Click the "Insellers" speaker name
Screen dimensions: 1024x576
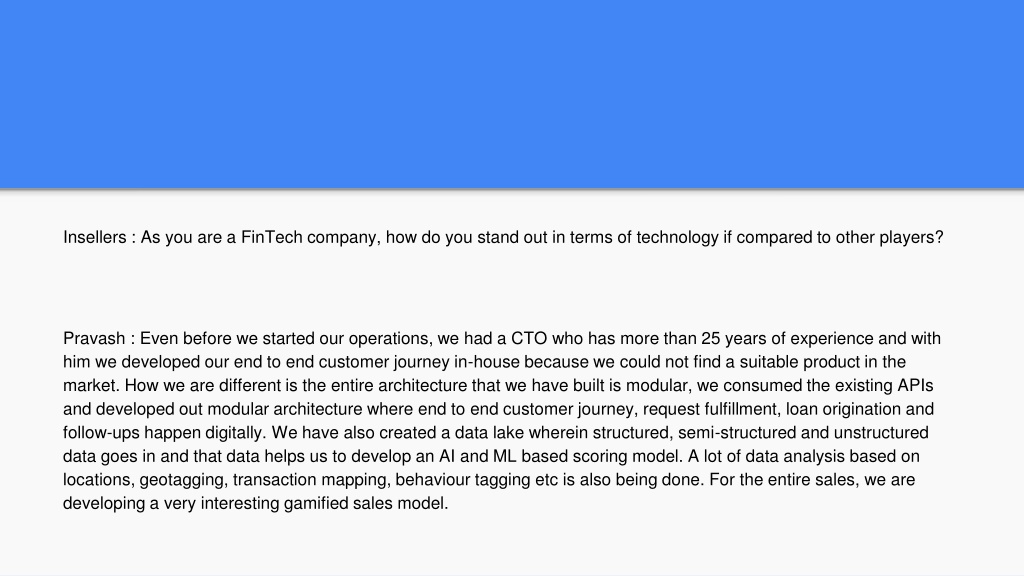pyautogui.click(x=95, y=237)
